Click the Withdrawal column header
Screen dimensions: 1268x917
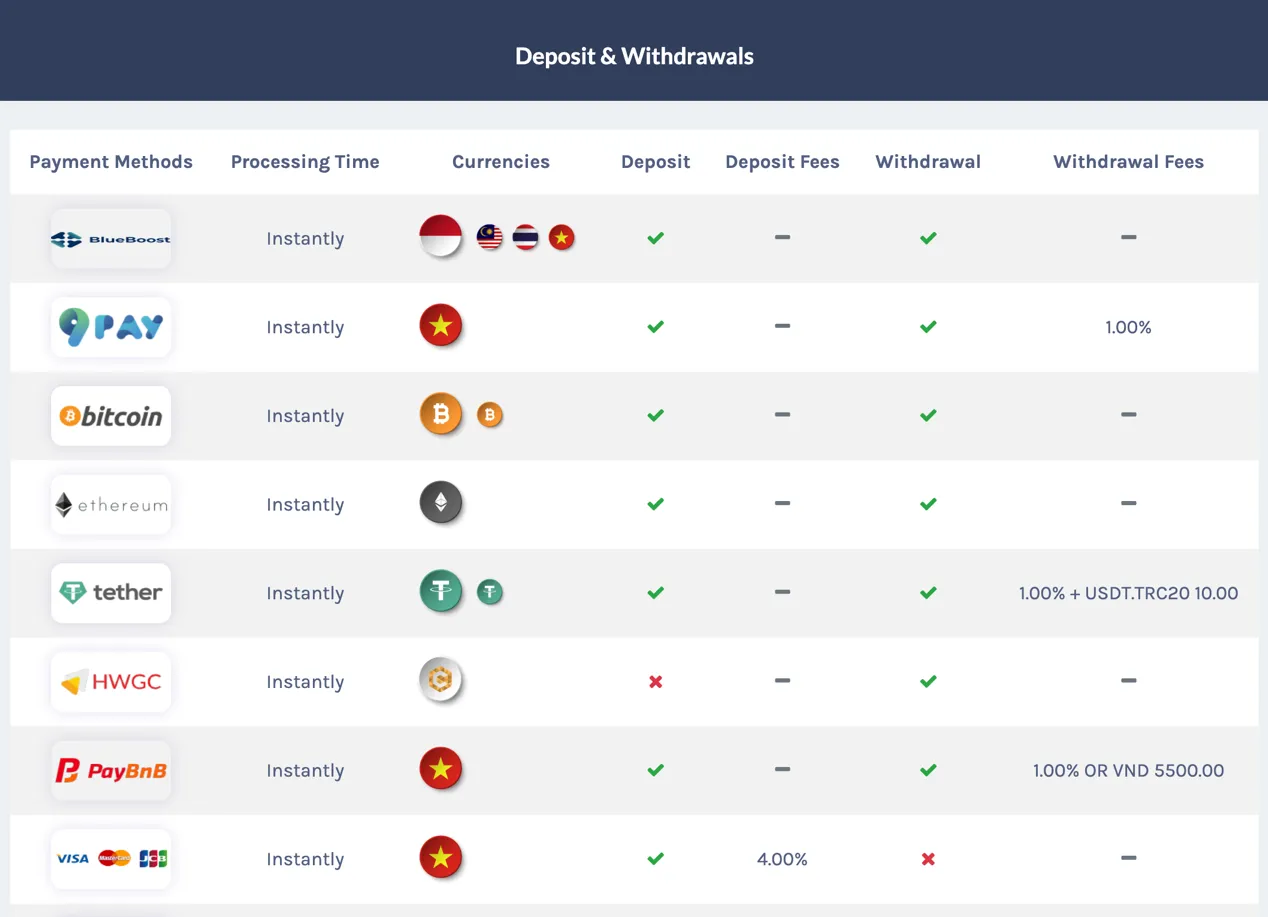point(928,162)
